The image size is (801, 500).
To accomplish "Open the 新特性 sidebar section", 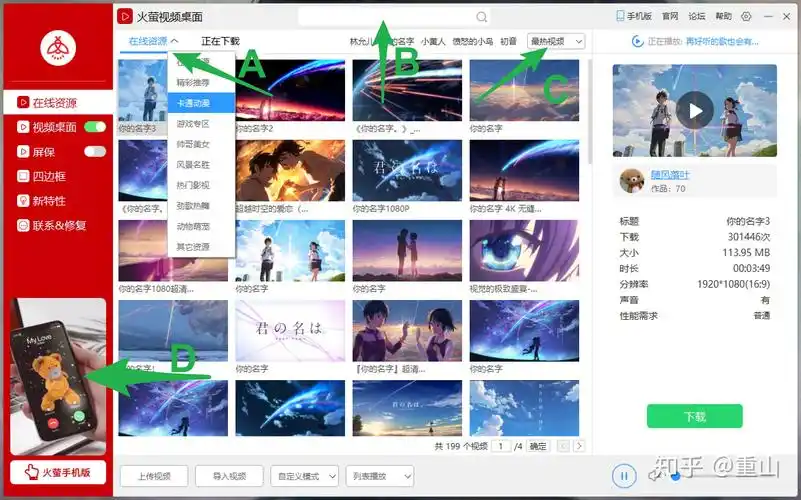I will pyautogui.click(x=41, y=201).
